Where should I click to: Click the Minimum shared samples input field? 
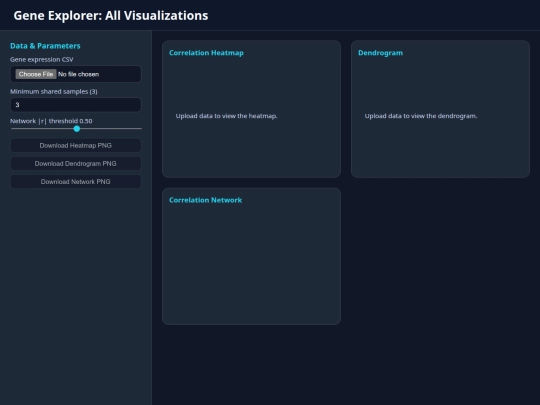[76, 105]
